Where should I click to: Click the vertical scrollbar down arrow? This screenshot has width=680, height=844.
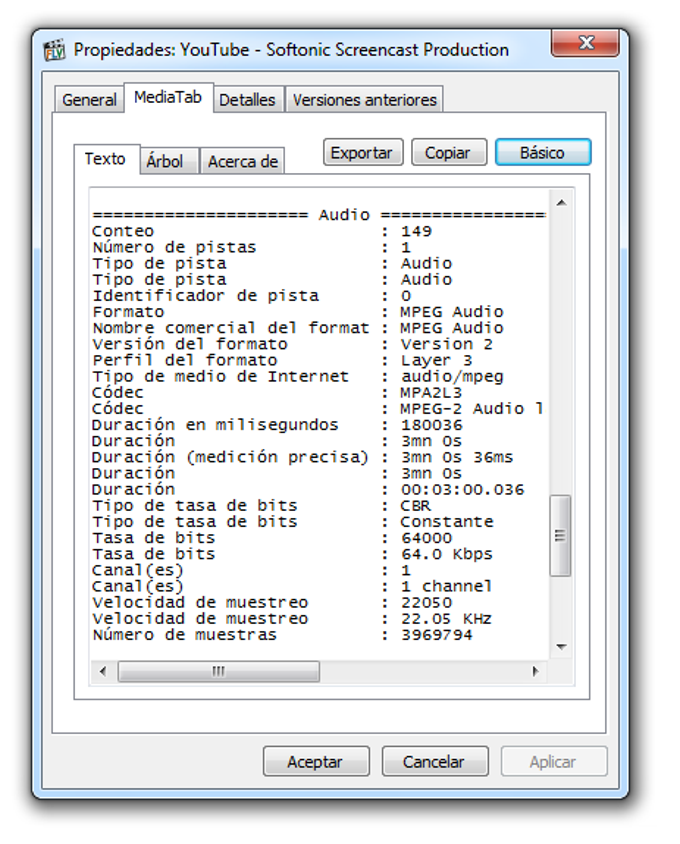pos(561,647)
